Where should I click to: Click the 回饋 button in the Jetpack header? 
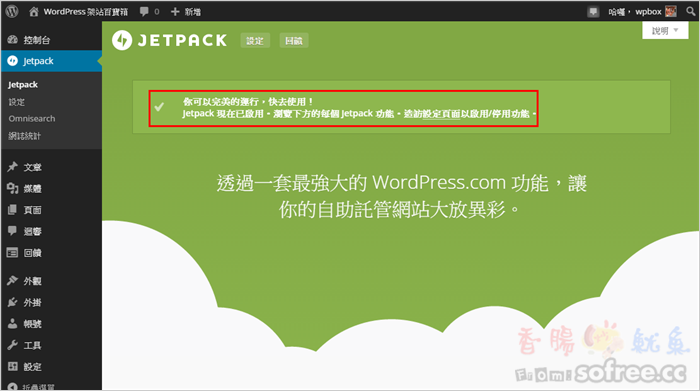click(x=294, y=41)
